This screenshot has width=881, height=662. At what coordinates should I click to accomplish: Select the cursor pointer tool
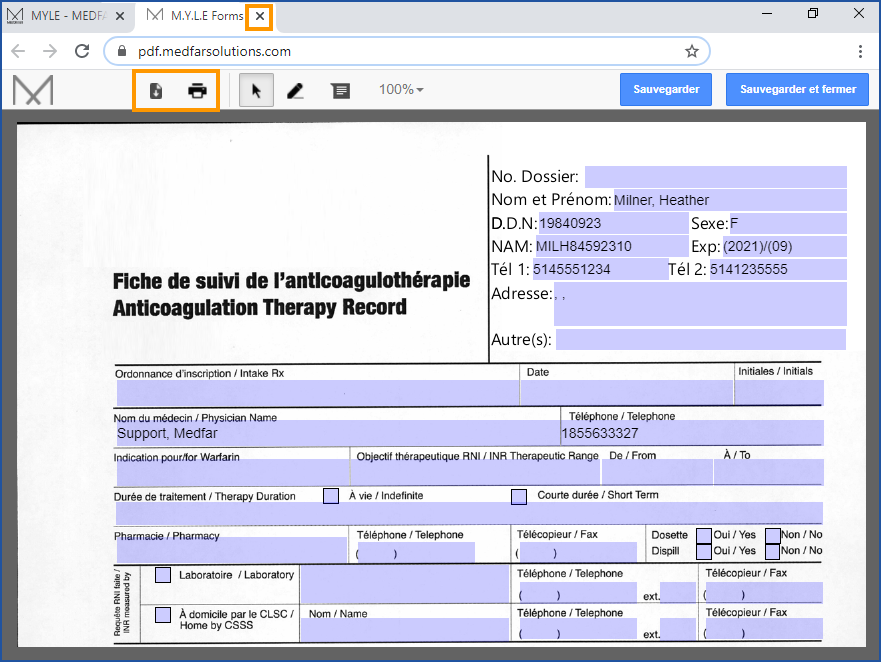pyautogui.click(x=256, y=91)
